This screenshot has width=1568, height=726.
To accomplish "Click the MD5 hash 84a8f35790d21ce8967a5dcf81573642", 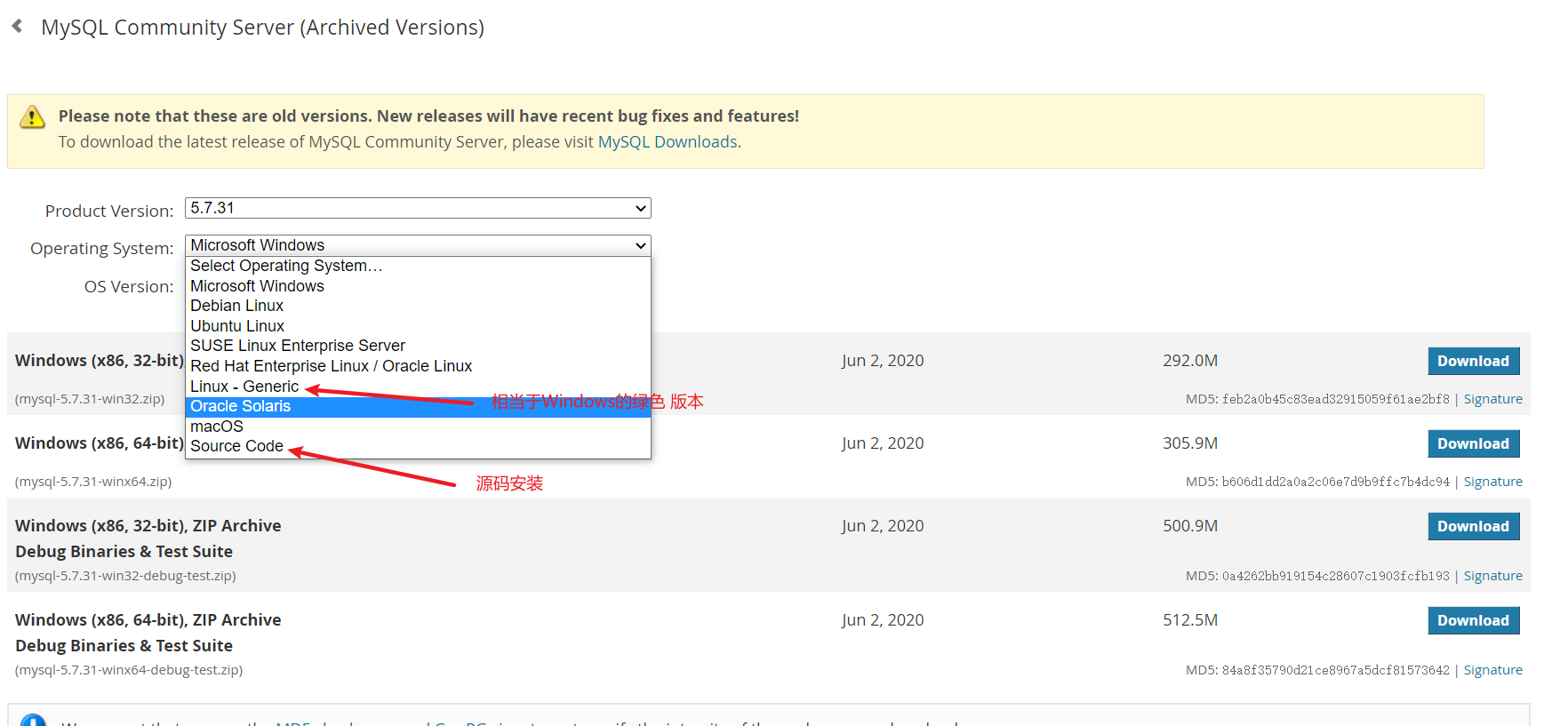I will (1335, 670).
